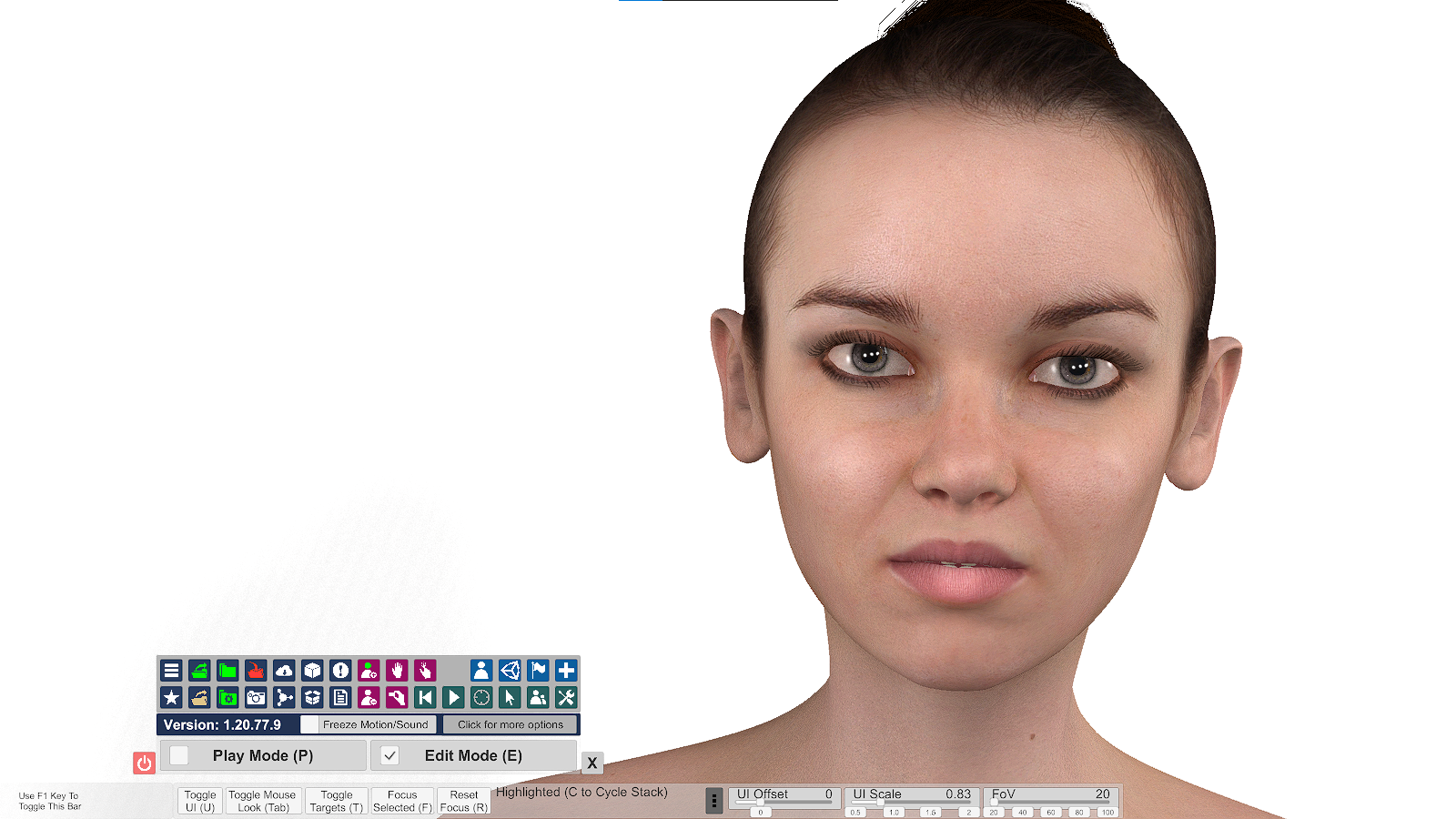Set FoV to the 80 preset
The image size is (1456, 819).
coord(1079,813)
